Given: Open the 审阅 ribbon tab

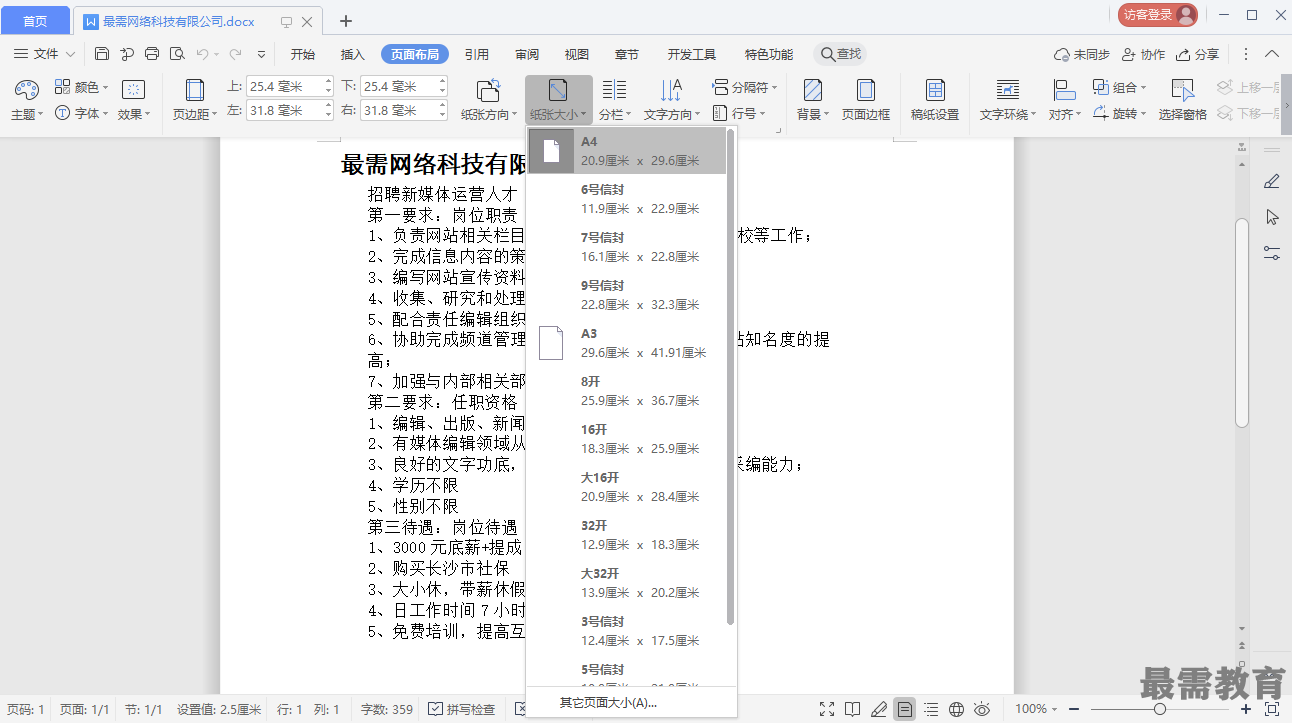Looking at the screenshot, I should point(527,54).
